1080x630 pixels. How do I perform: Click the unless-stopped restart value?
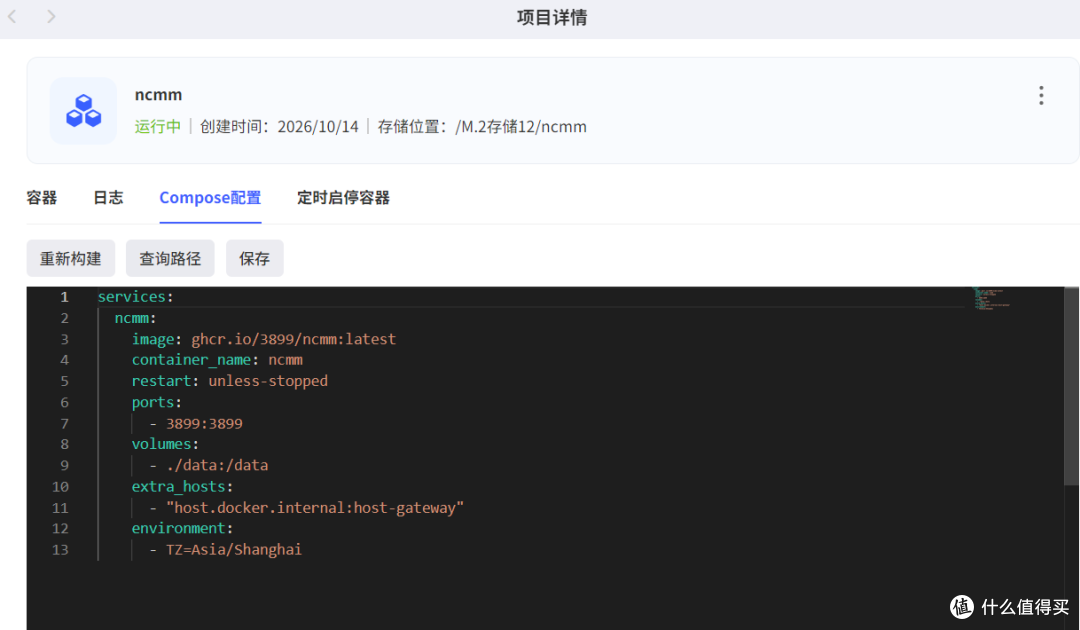click(268, 381)
